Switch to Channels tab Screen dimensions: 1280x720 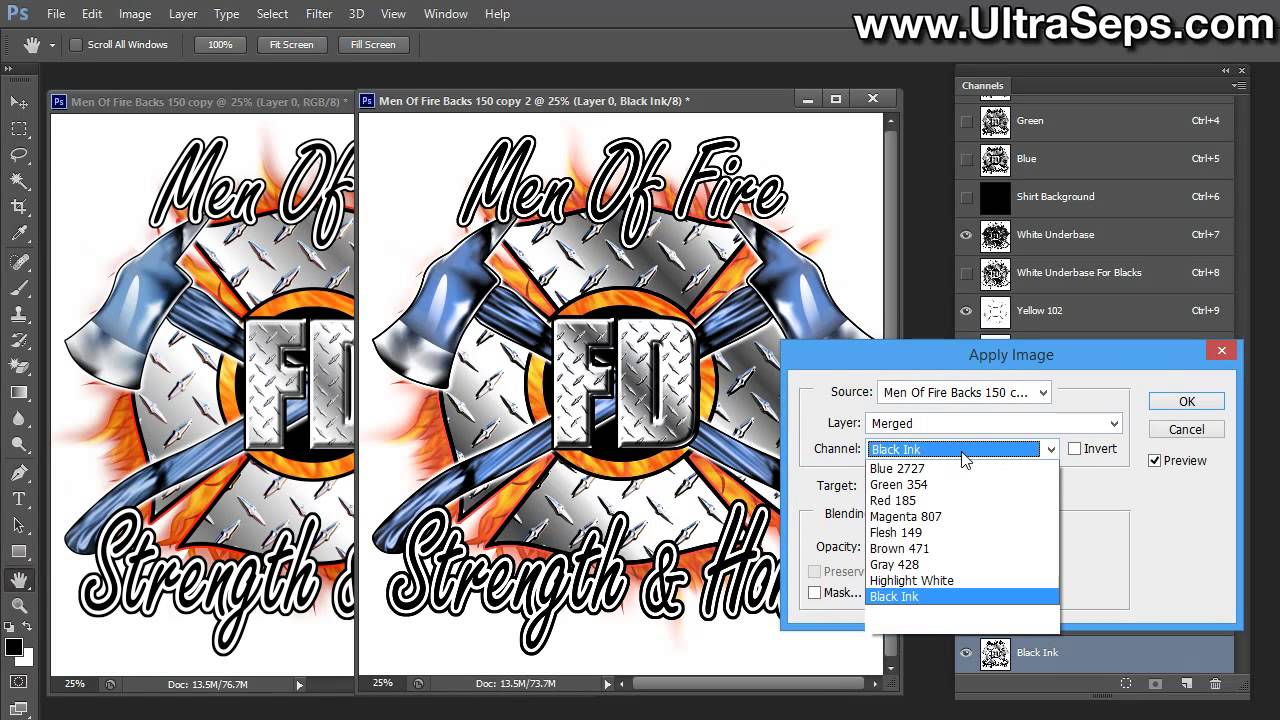pos(982,86)
